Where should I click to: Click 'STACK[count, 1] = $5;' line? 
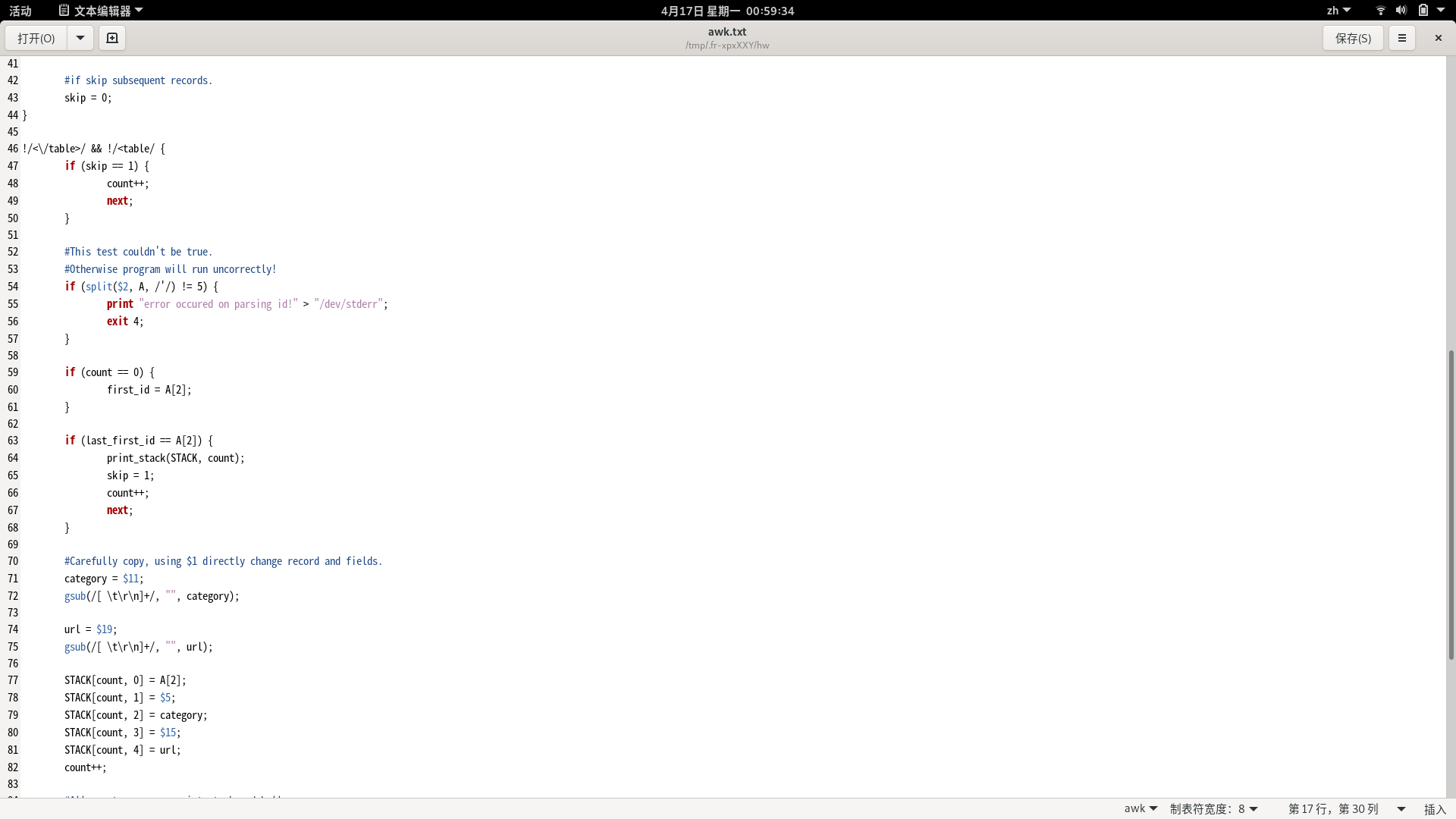(x=120, y=698)
